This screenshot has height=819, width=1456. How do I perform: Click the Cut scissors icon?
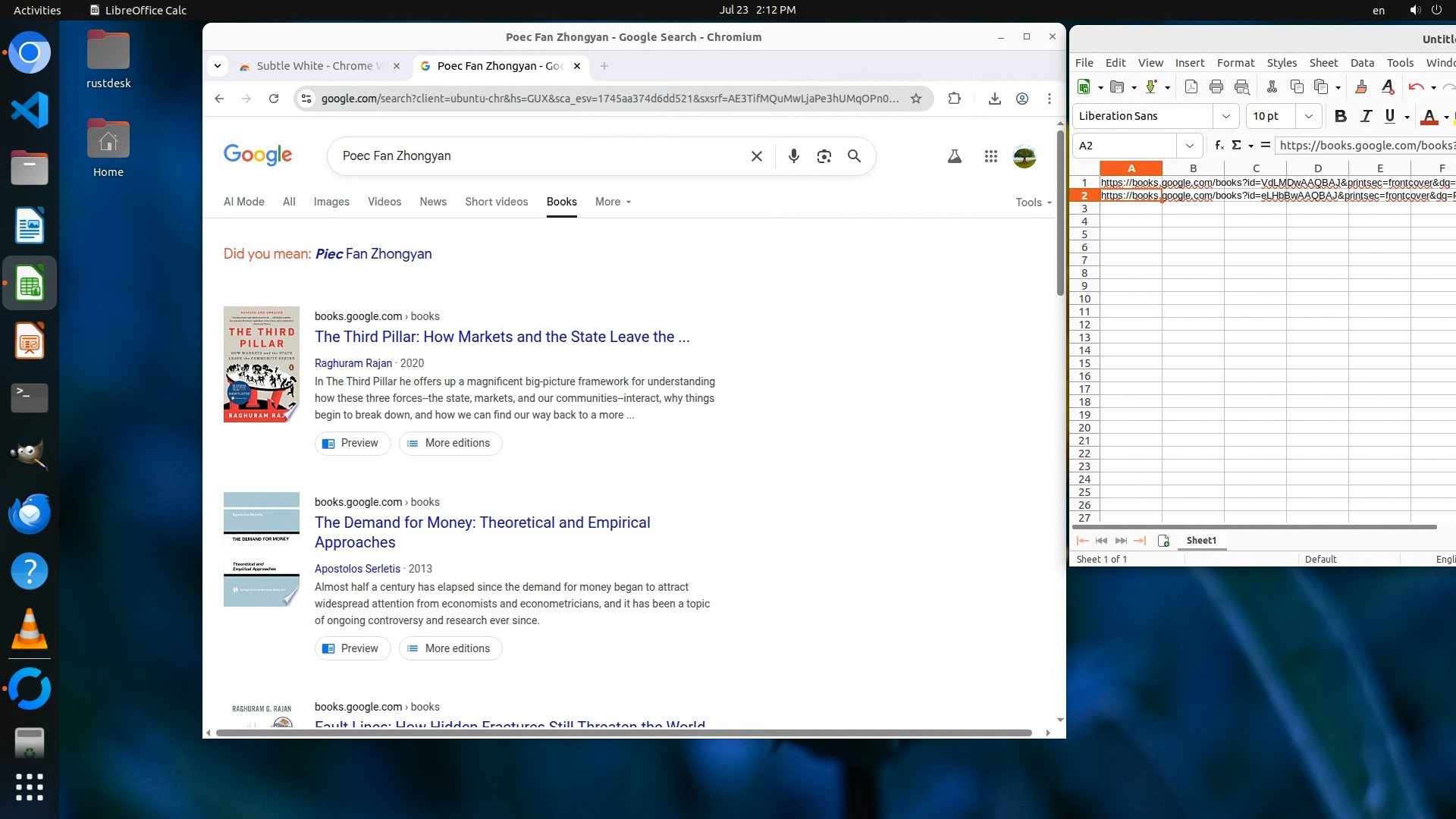[1272, 86]
